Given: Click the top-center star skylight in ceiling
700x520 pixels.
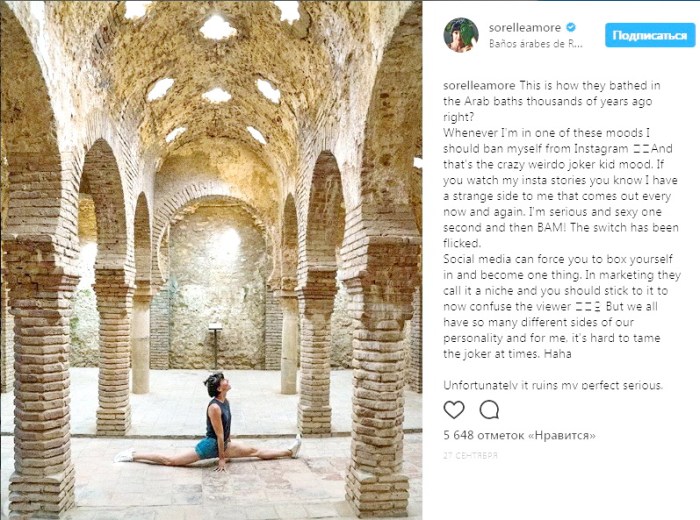Looking at the screenshot, I should tap(217, 27).
